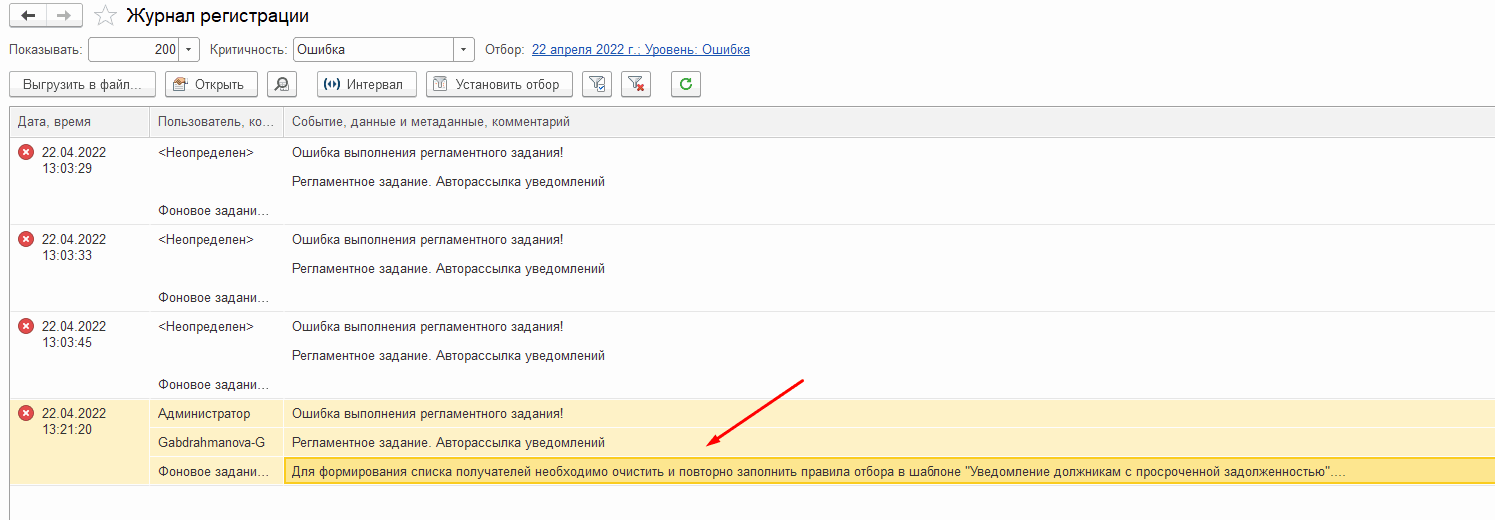Click the Пользователь column header

click(217, 121)
